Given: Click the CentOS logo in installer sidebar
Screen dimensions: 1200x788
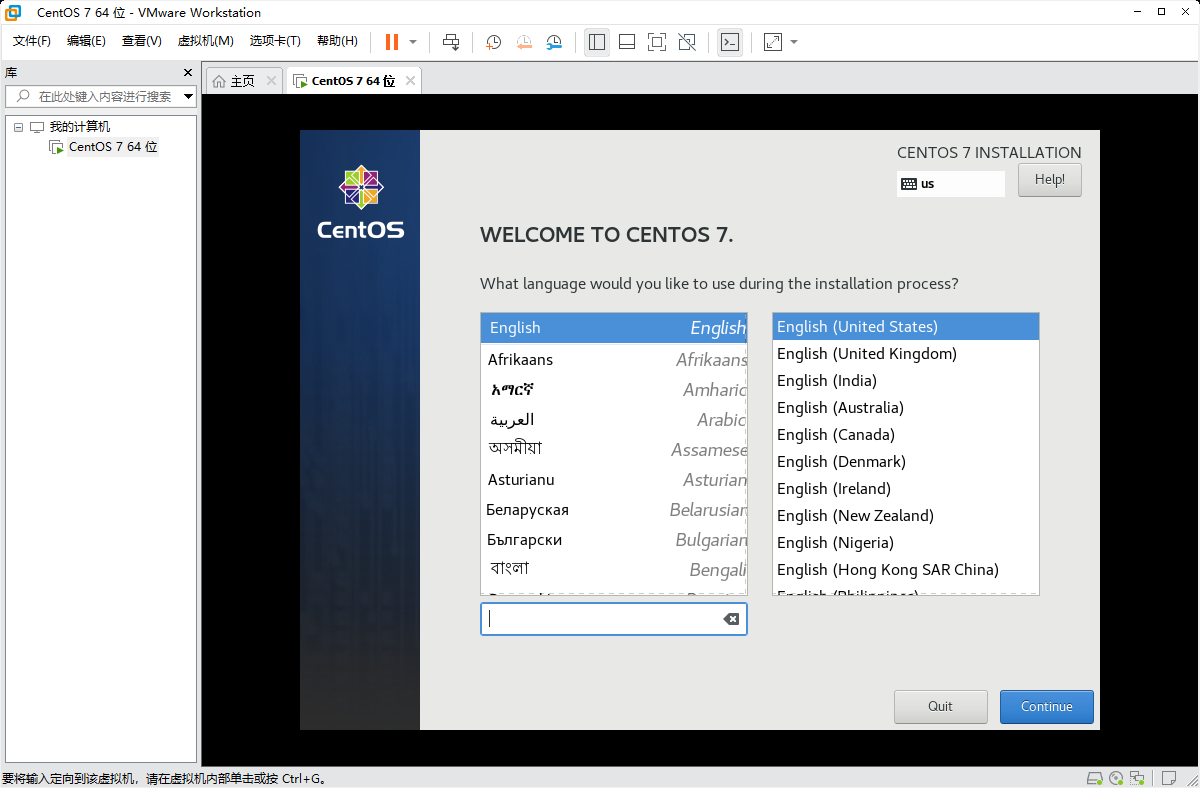Looking at the screenshot, I should [x=360, y=203].
